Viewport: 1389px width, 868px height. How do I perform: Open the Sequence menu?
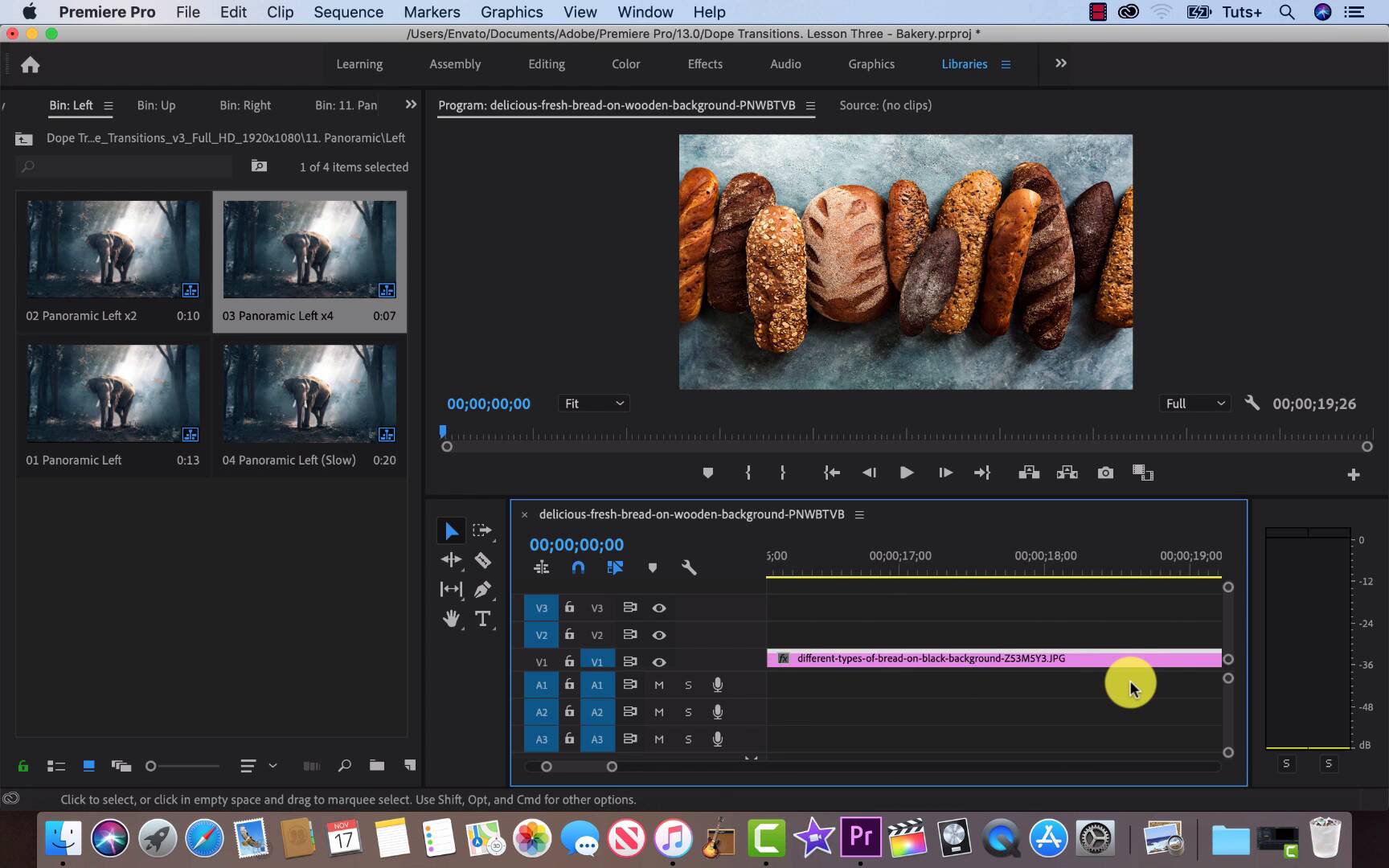tap(348, 12)
